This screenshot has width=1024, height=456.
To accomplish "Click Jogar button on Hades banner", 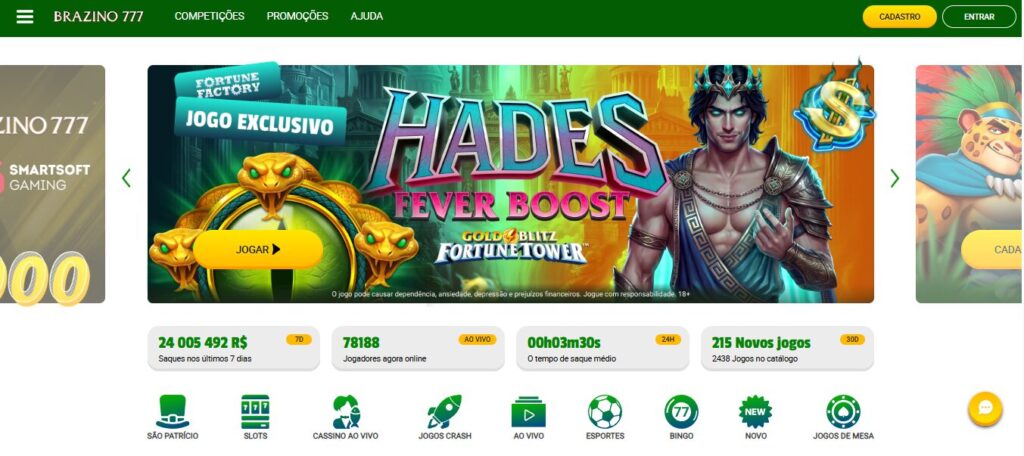I will point(258,249).
